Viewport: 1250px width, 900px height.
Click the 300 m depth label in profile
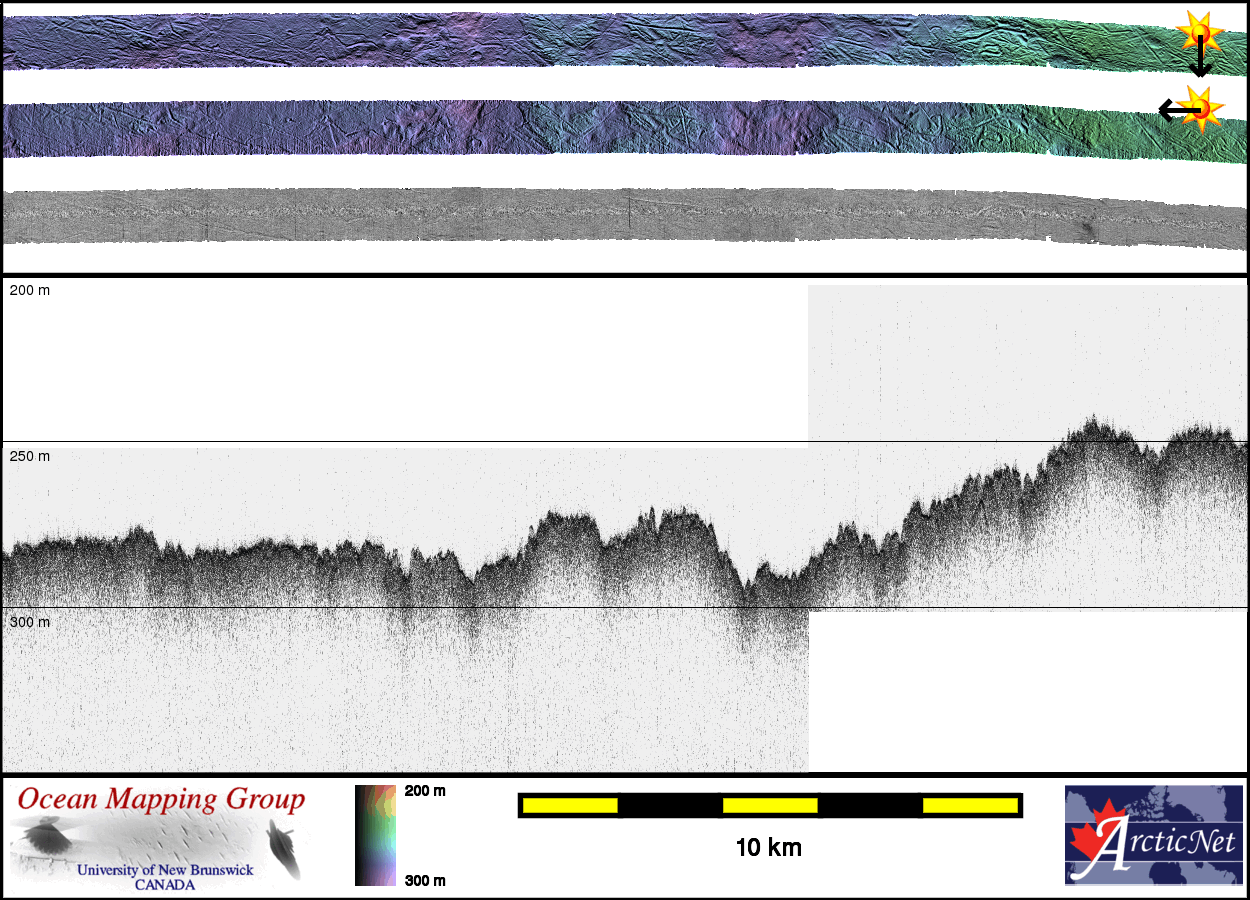click(30, 622)
